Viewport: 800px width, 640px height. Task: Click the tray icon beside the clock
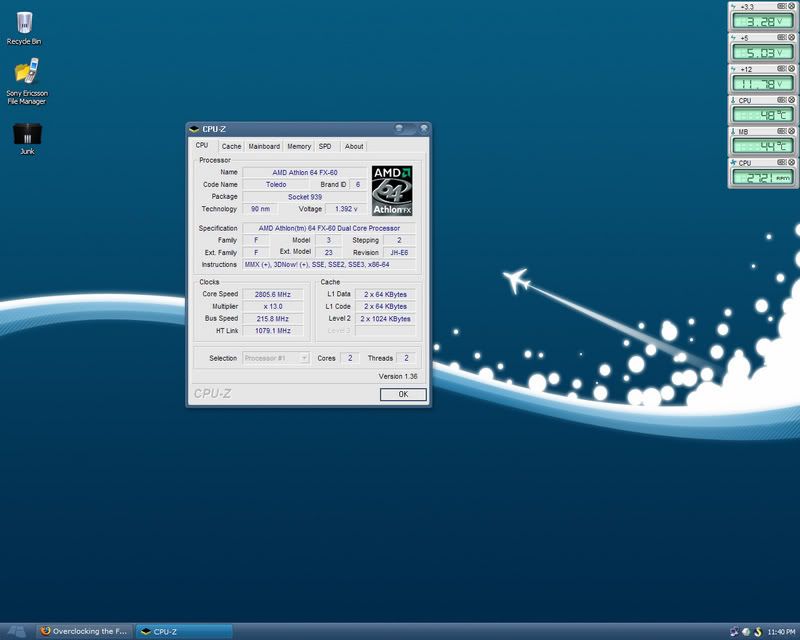[x=758, y=632]
